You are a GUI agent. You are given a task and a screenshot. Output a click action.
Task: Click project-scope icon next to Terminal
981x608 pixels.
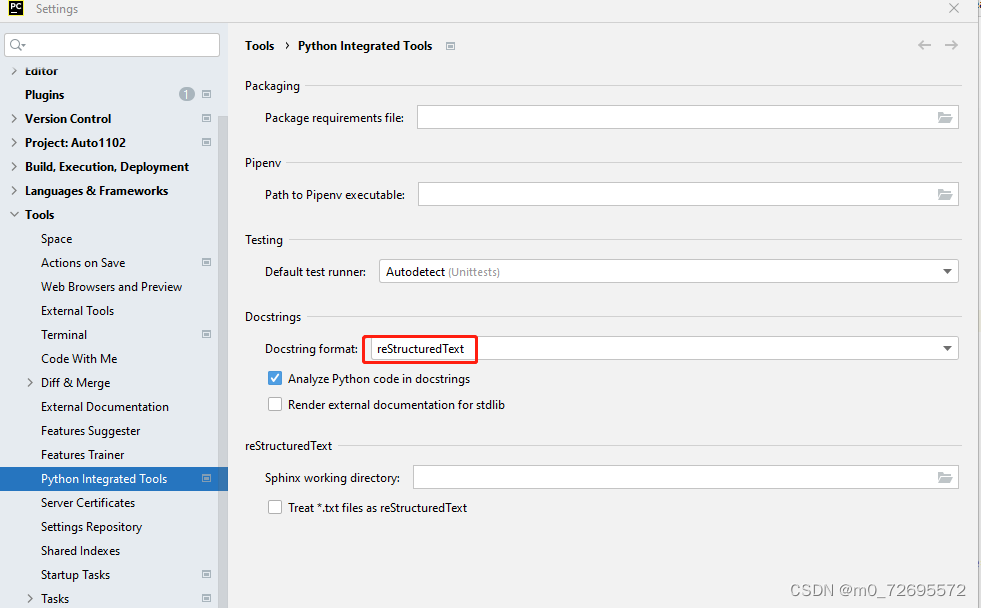point(206,335)
